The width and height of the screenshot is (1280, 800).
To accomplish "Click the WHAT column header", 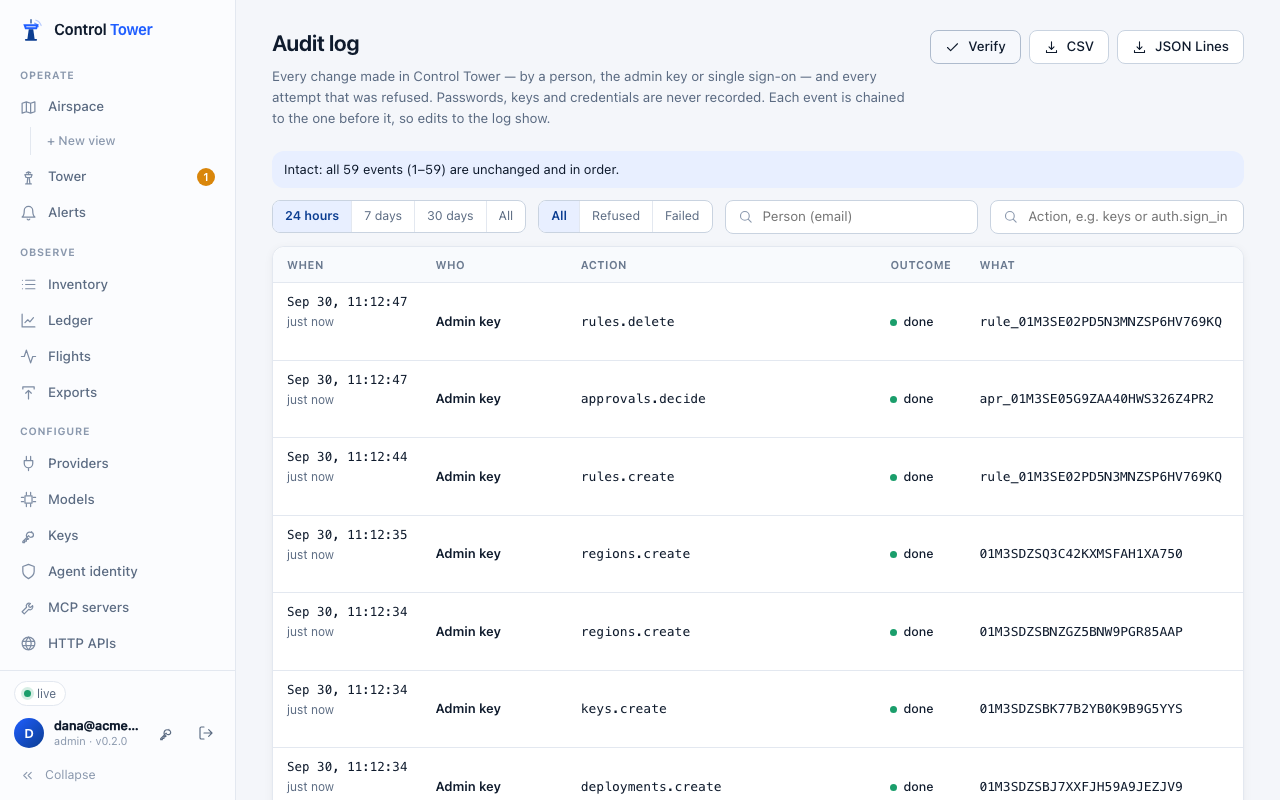I will [997, 266].
